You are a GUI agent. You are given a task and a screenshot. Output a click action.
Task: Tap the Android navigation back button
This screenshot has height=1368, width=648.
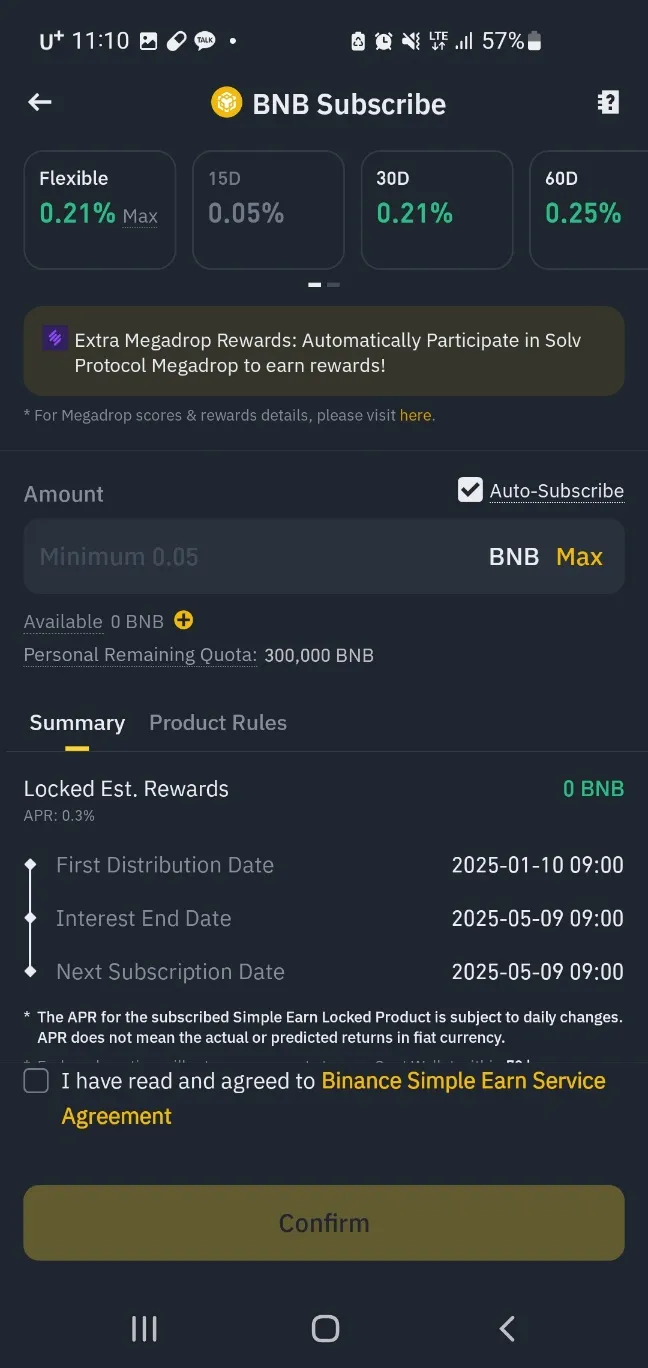(x=506, y=1328)
